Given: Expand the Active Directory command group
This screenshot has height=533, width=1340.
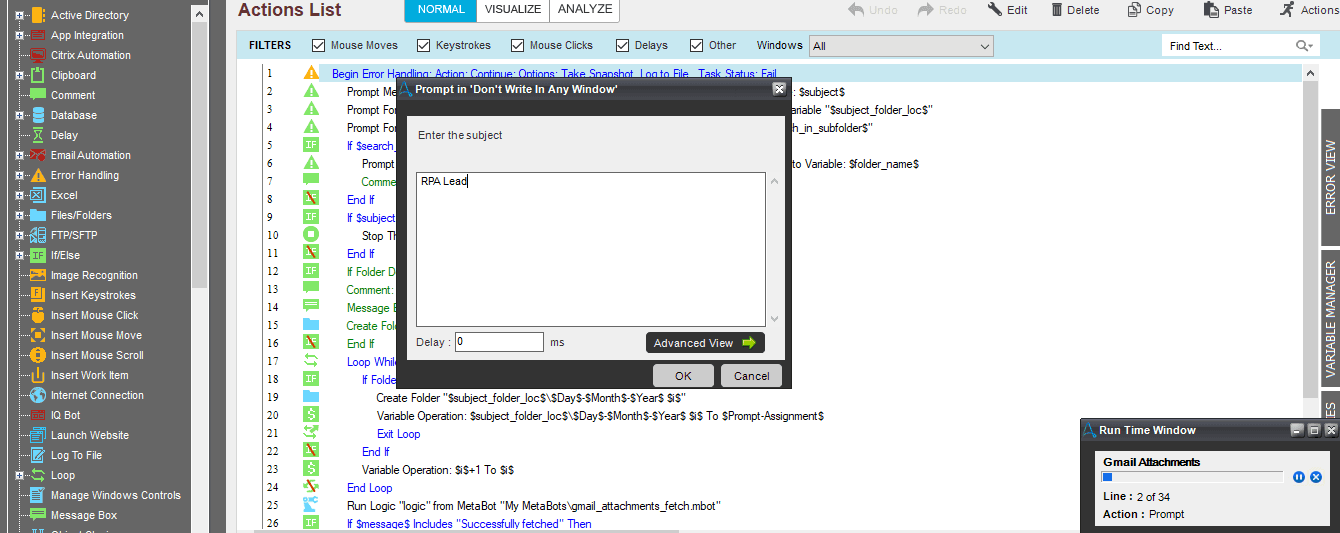Looking at the screenshot, I should pyautogui.click(x=19, y=15).
